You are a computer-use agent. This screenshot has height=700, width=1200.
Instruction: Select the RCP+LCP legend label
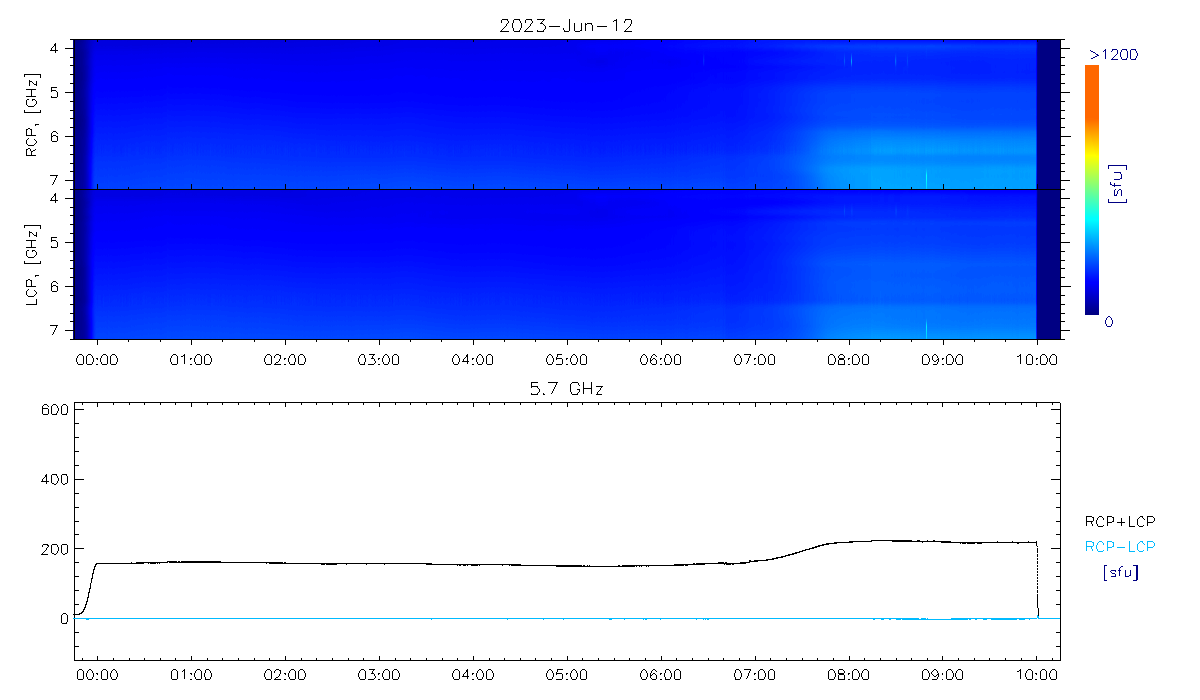click(1119, 521)
